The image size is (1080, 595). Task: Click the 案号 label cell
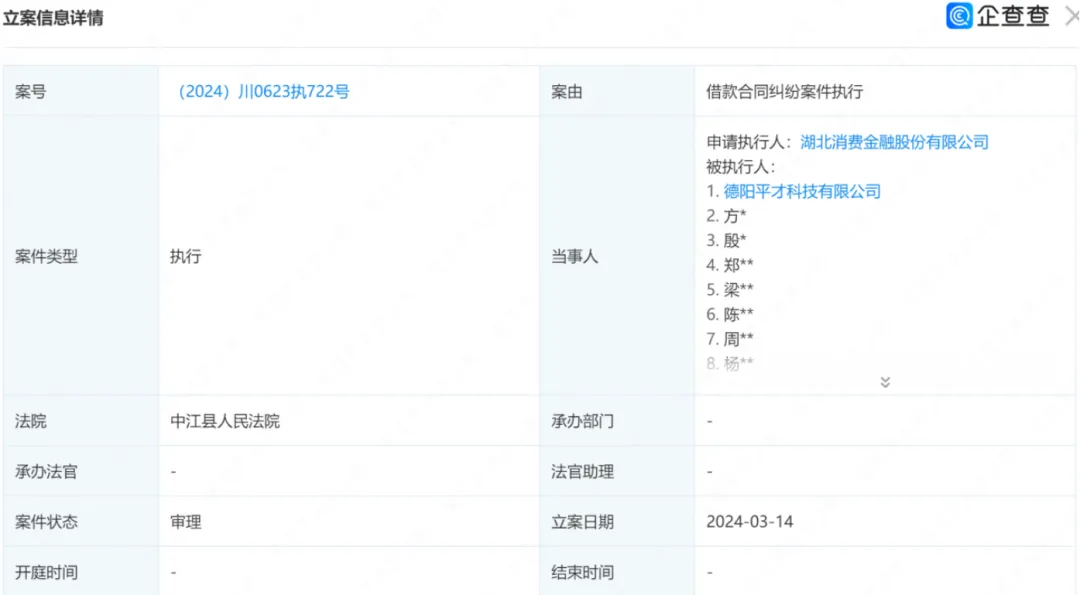pos(81,92)
